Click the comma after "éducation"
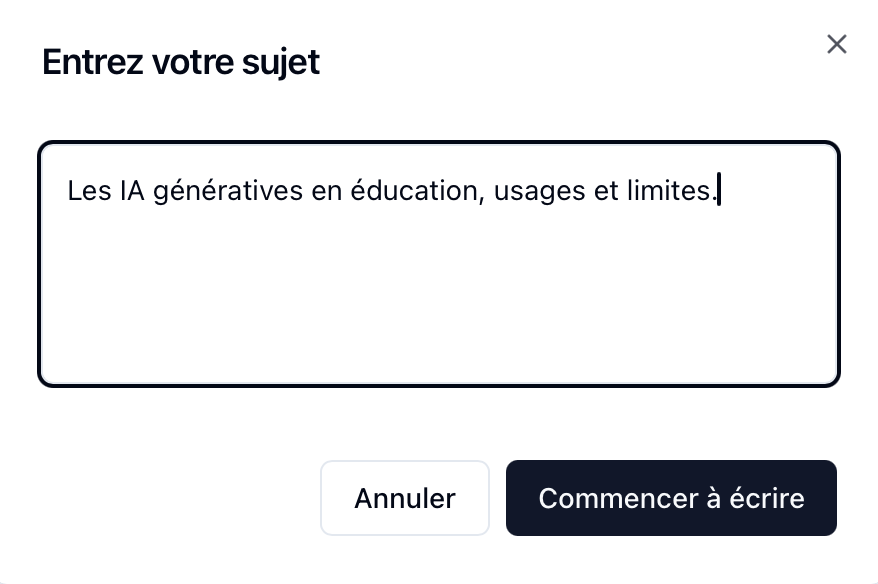 (x=484, y=194)
